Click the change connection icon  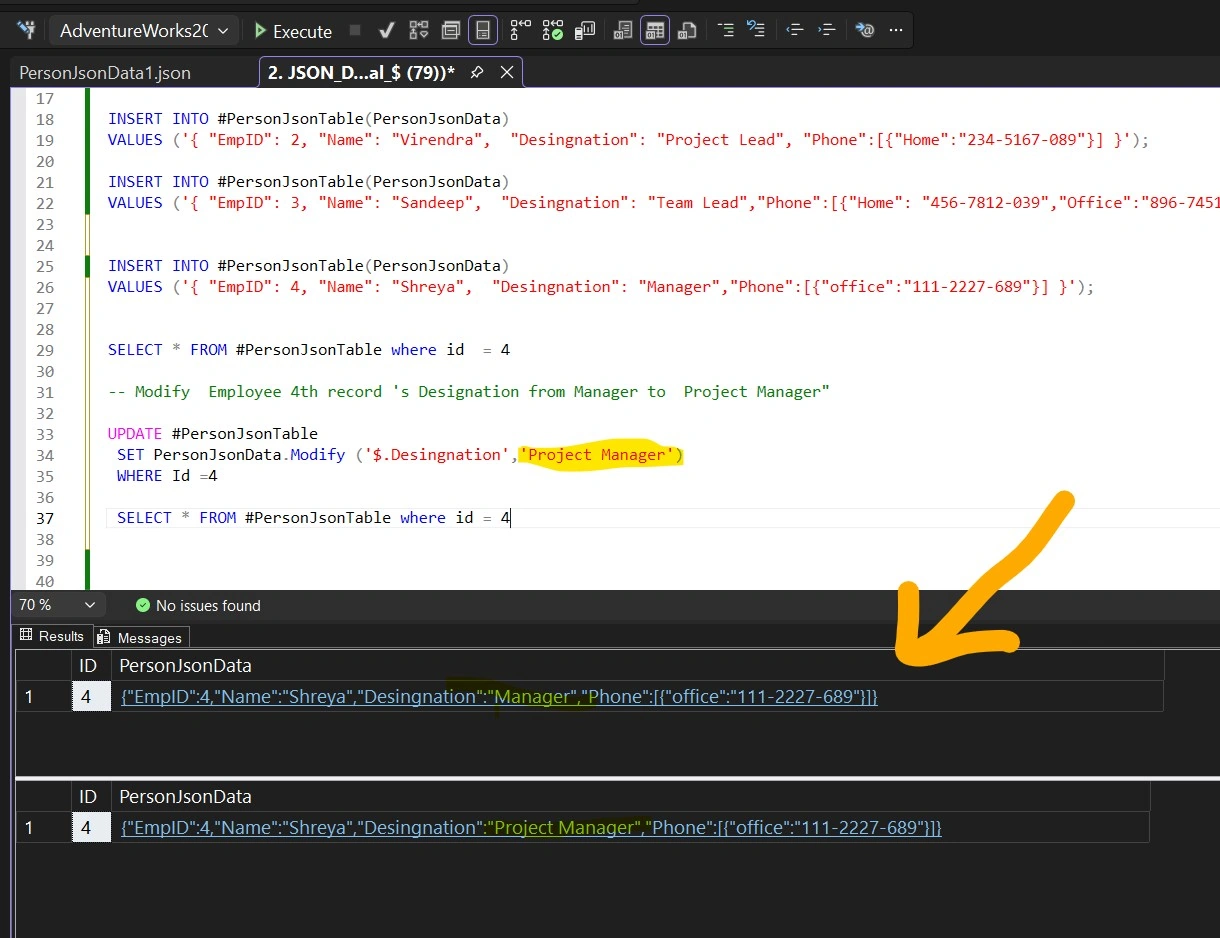coord(26,30)
